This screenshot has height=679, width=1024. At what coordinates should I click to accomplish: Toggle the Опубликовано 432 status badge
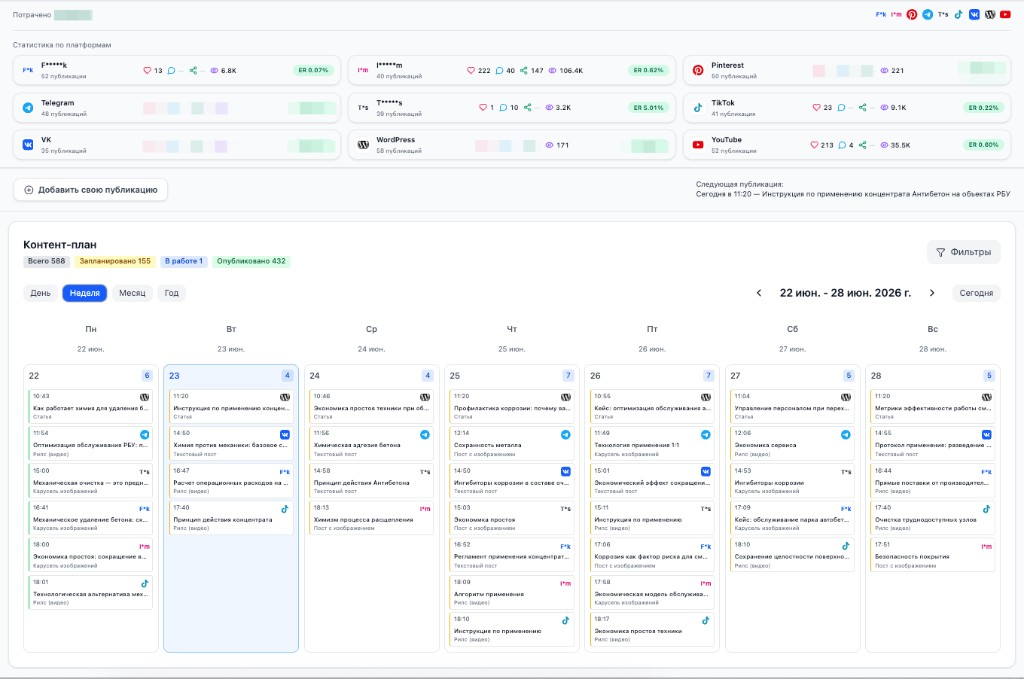click(x=251, y=261)
